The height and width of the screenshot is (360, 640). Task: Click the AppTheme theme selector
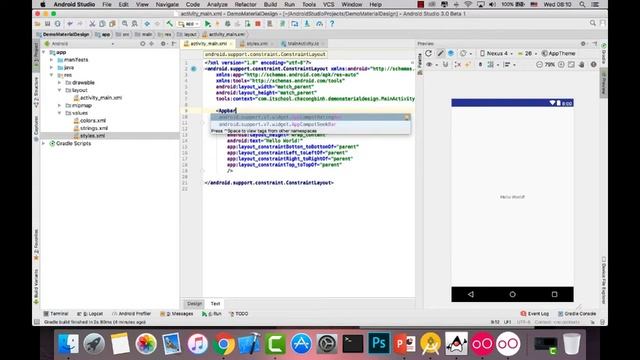point(558,53)
